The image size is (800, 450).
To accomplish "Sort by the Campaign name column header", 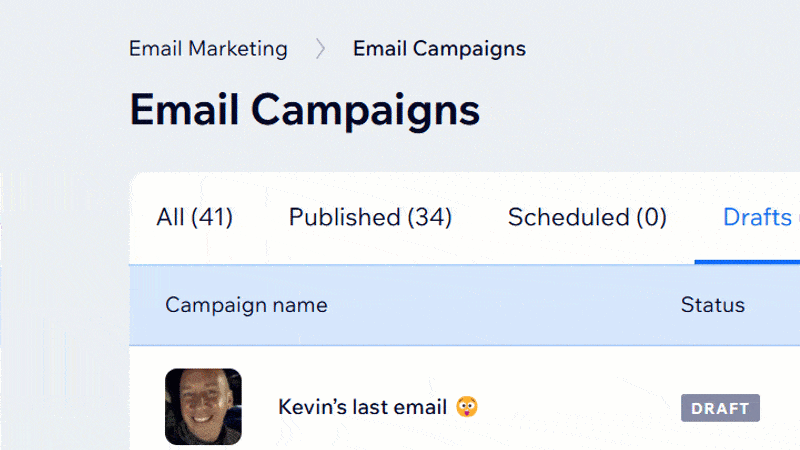I will (246, 305).
